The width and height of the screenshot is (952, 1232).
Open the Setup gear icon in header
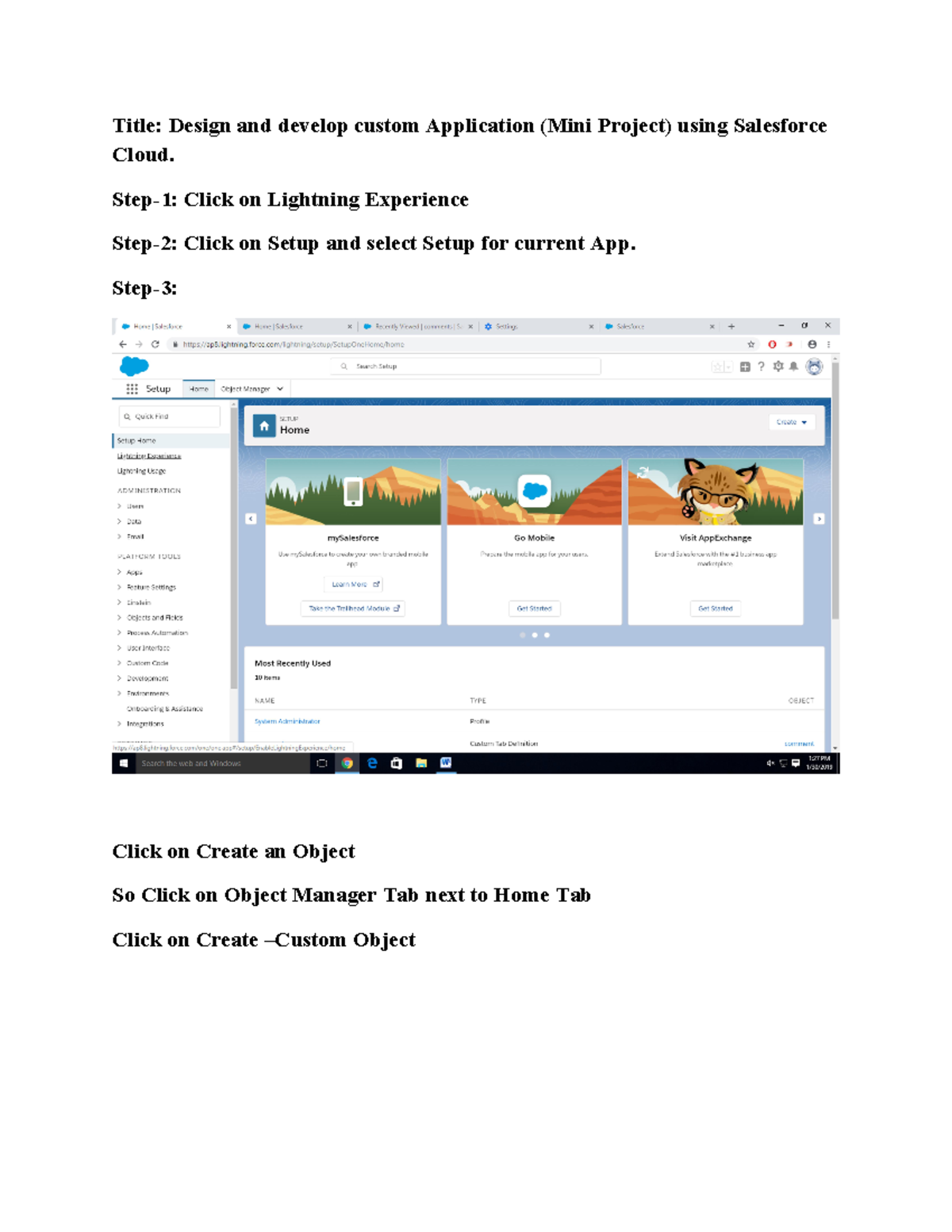click(x=777, y=366)
